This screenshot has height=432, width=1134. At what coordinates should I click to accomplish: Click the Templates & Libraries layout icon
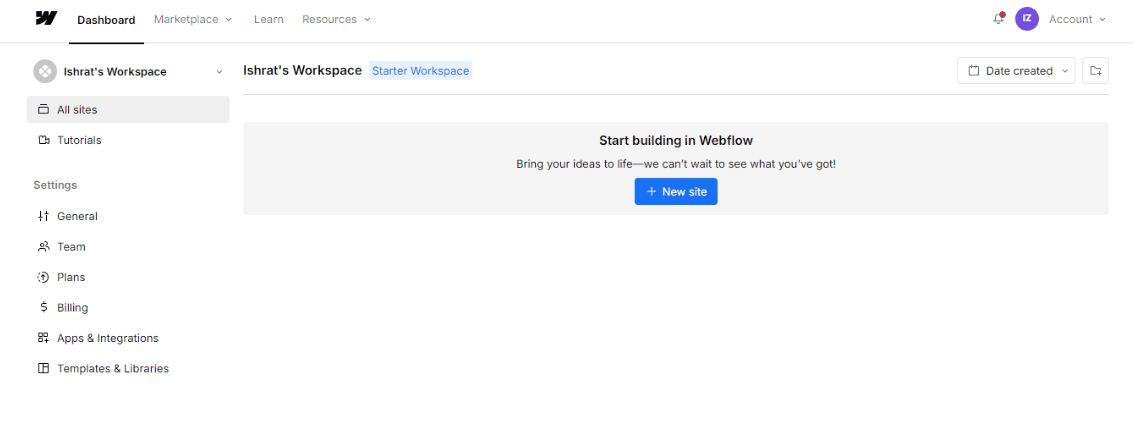click(x=43, y=368)
